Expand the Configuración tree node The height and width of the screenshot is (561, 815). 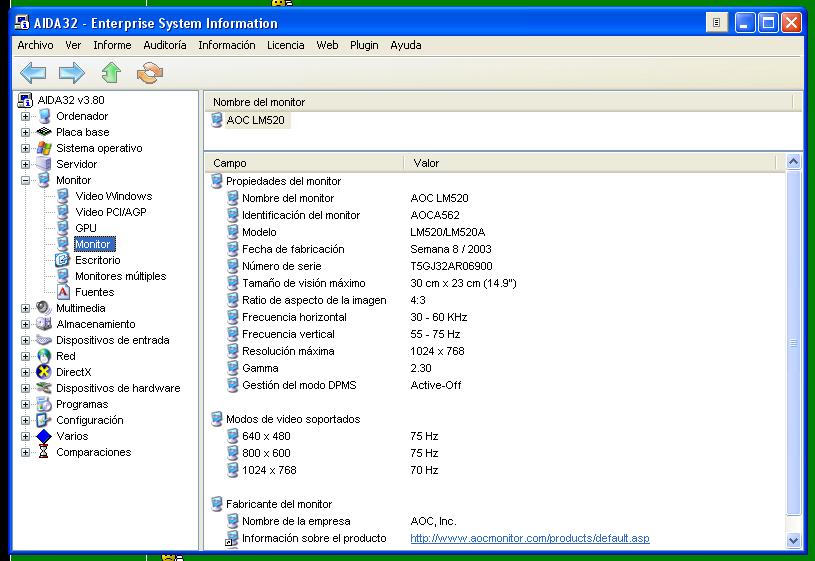tap(25, 420)
